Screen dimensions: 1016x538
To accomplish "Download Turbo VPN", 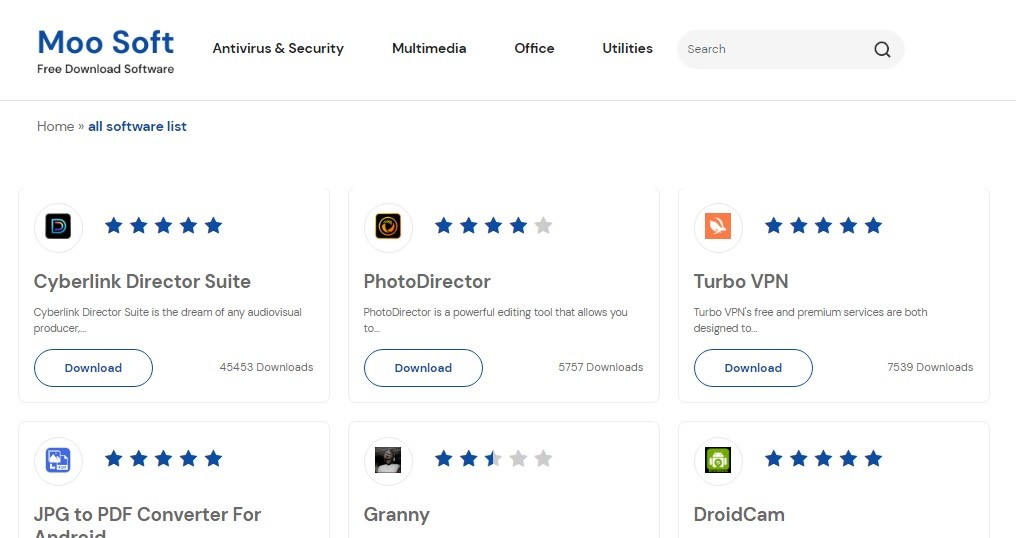I will [x=753, y=368].
